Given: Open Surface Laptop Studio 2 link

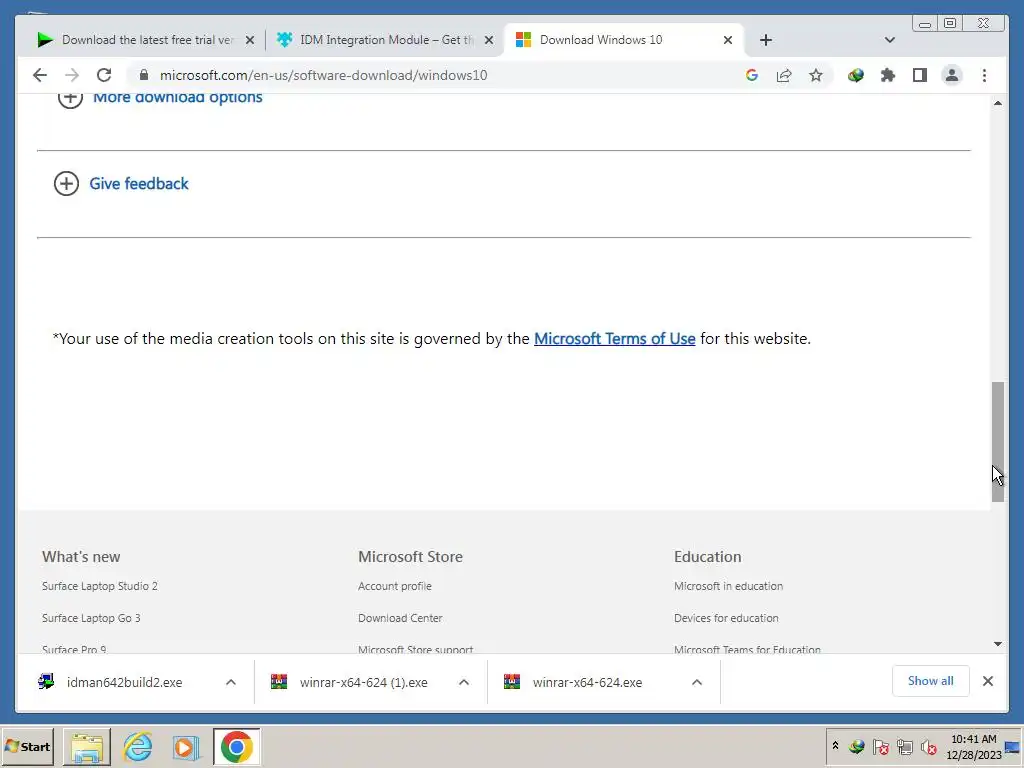Looking at the screenshot, I should 100,586.
